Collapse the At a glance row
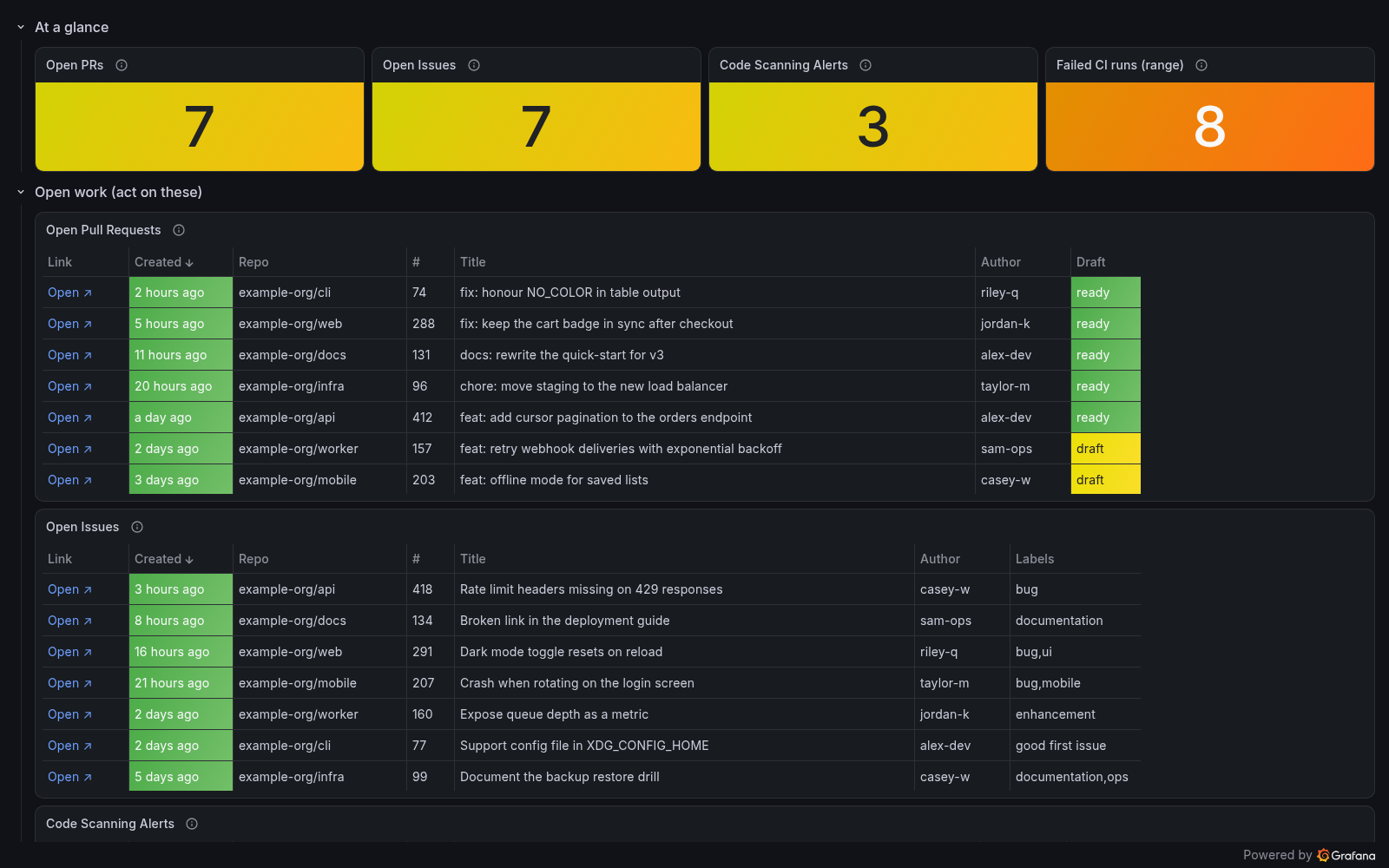Screen dimensions: 1389x868 [21, 27]
